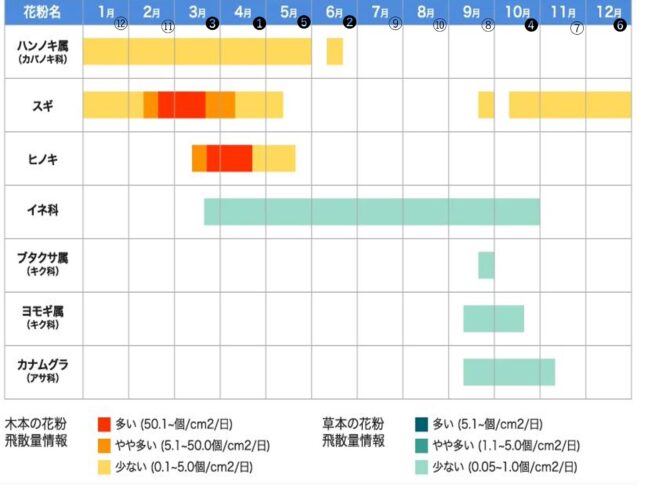
Task: Click the orange やや多い woody pollen swatch
Action: click(x=104, y=446)
